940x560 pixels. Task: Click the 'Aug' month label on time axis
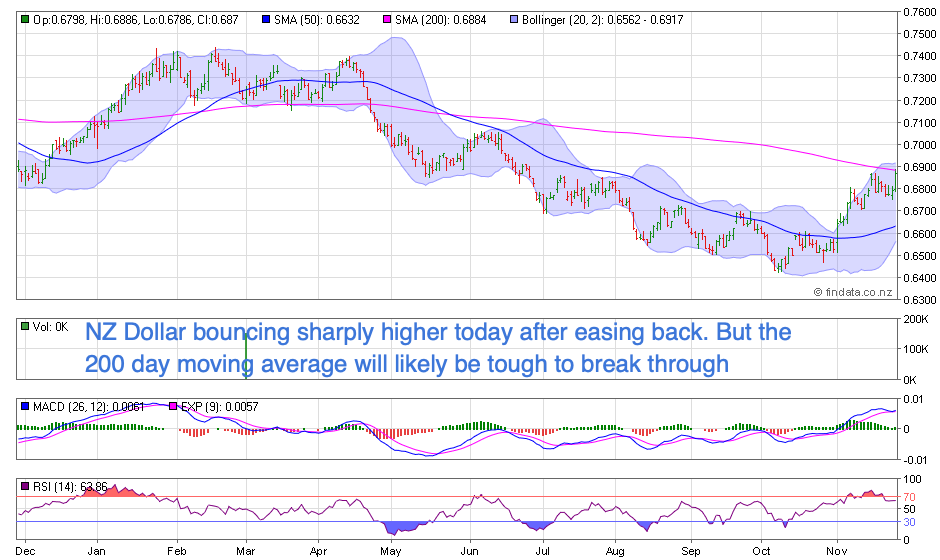(x=615, y=551)
